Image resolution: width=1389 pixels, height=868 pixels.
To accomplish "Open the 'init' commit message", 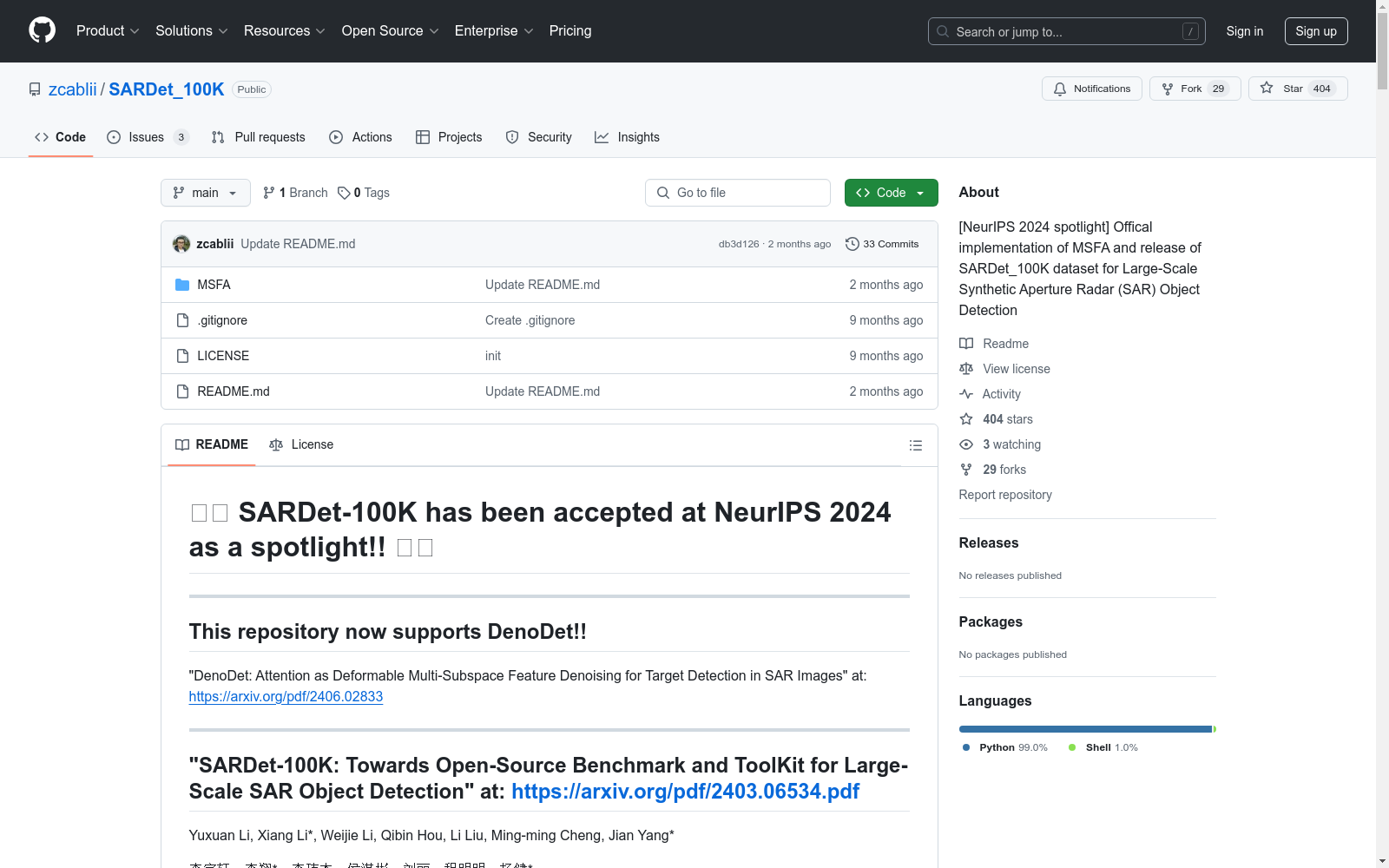I will click(x=493, y=356).
